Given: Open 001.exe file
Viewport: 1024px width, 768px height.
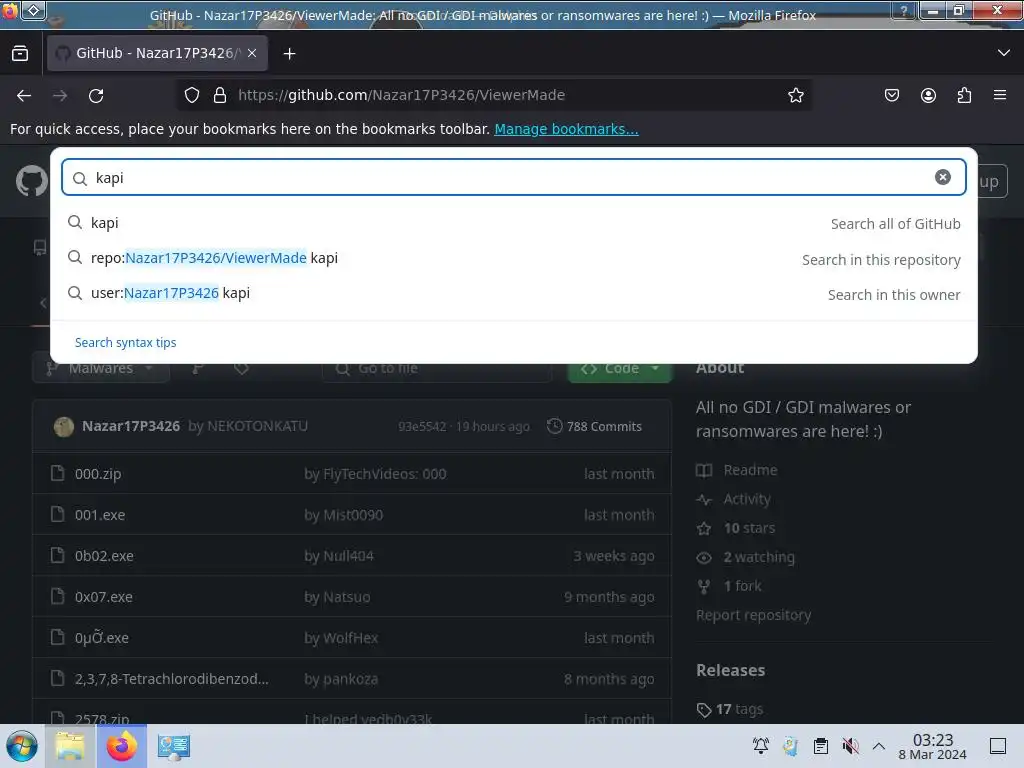Looking at the screenshot, I should tap(100, 515).
